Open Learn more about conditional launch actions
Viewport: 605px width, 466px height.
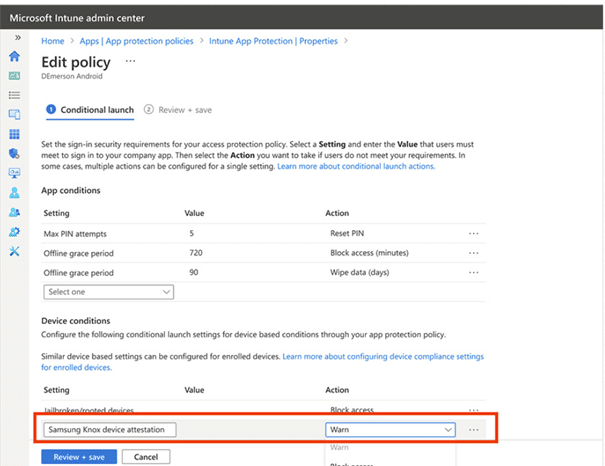(356, 166)
